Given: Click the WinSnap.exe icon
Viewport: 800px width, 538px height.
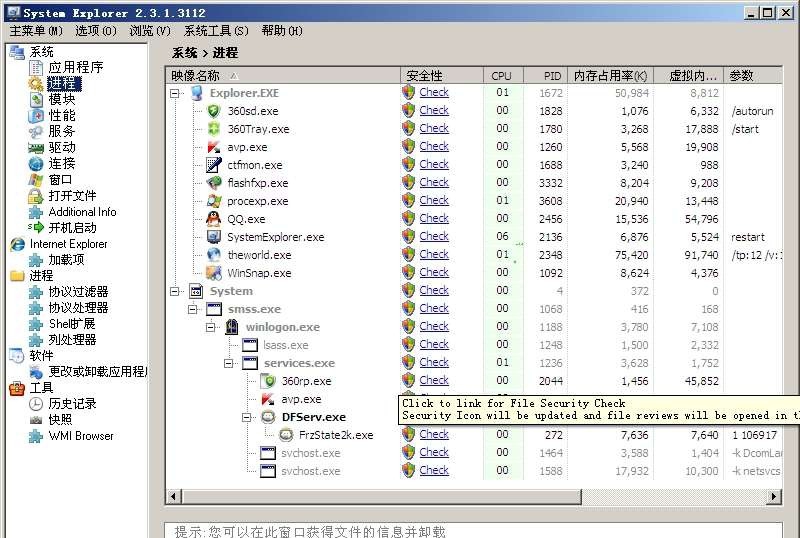Looking at the screenshot, I should click(x=213, y=273).
